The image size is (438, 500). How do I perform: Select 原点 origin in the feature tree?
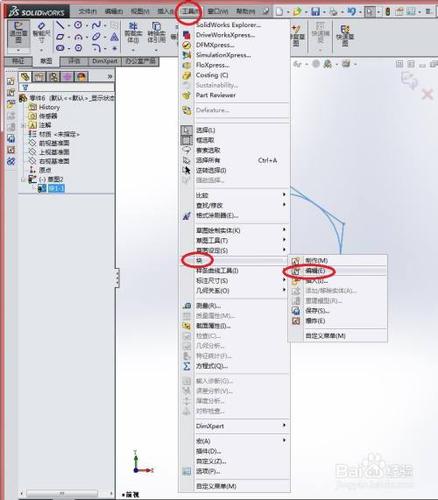(45, 170)
